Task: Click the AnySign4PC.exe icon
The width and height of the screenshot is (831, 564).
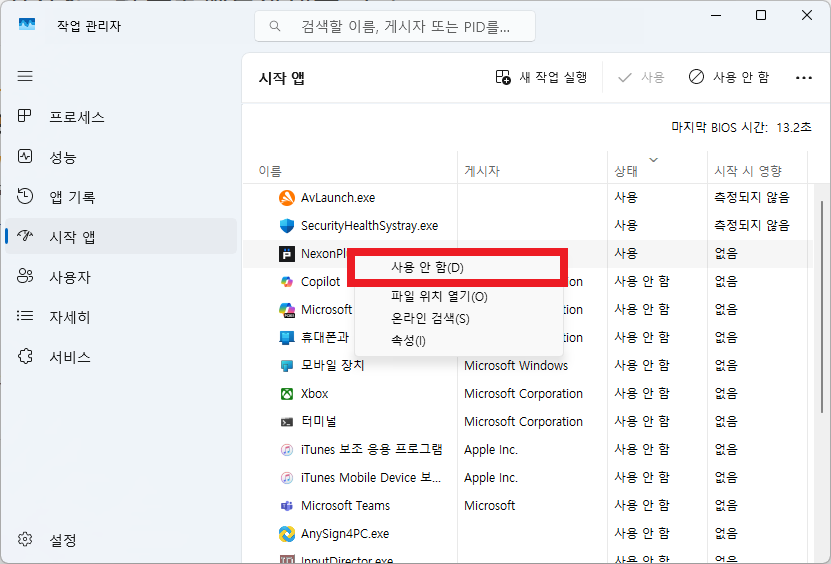Action: (x=287, y=534)
